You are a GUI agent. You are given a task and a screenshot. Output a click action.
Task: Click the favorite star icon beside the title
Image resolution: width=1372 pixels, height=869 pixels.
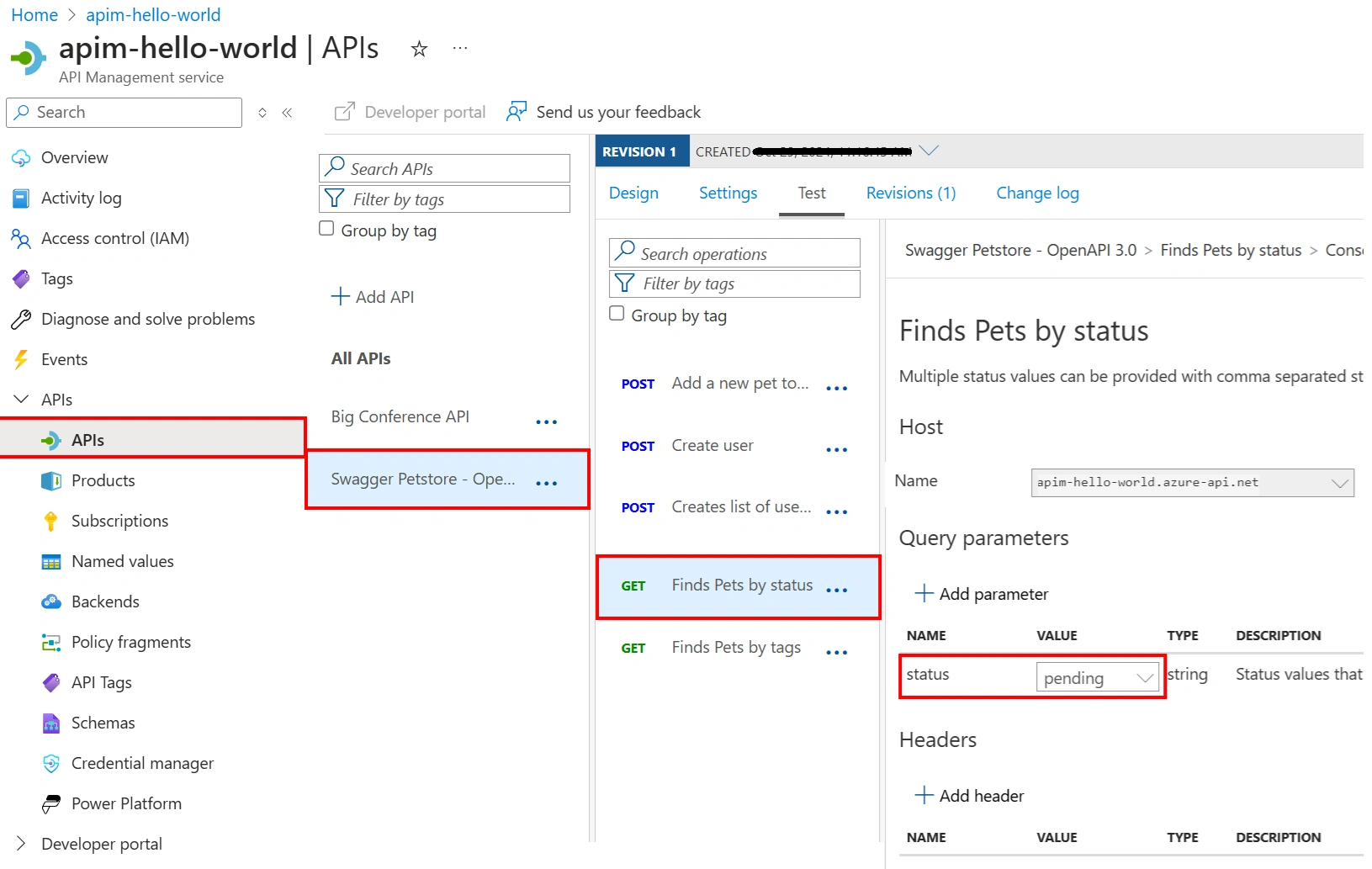click(x=419, y=50)
